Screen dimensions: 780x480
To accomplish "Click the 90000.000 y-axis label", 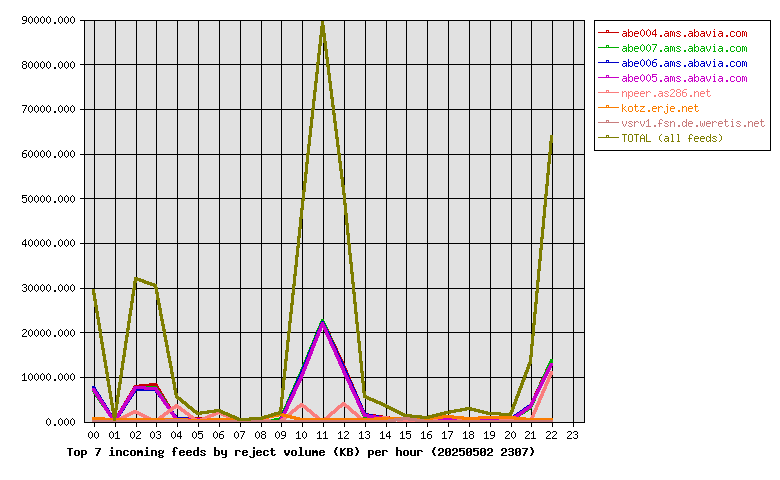I will [x=48, y=20].
